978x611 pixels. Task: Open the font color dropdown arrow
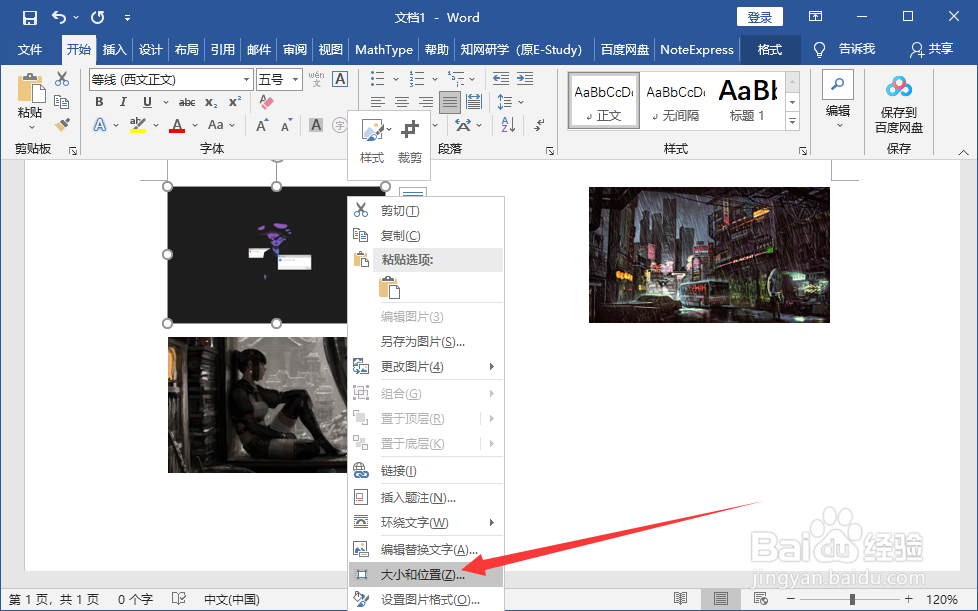click(195, 125)
